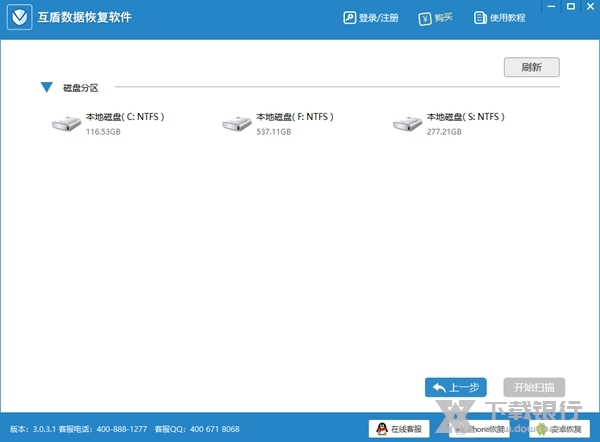Click the 277.21GB size text
The image size is (600, 442).
point(444,132)
